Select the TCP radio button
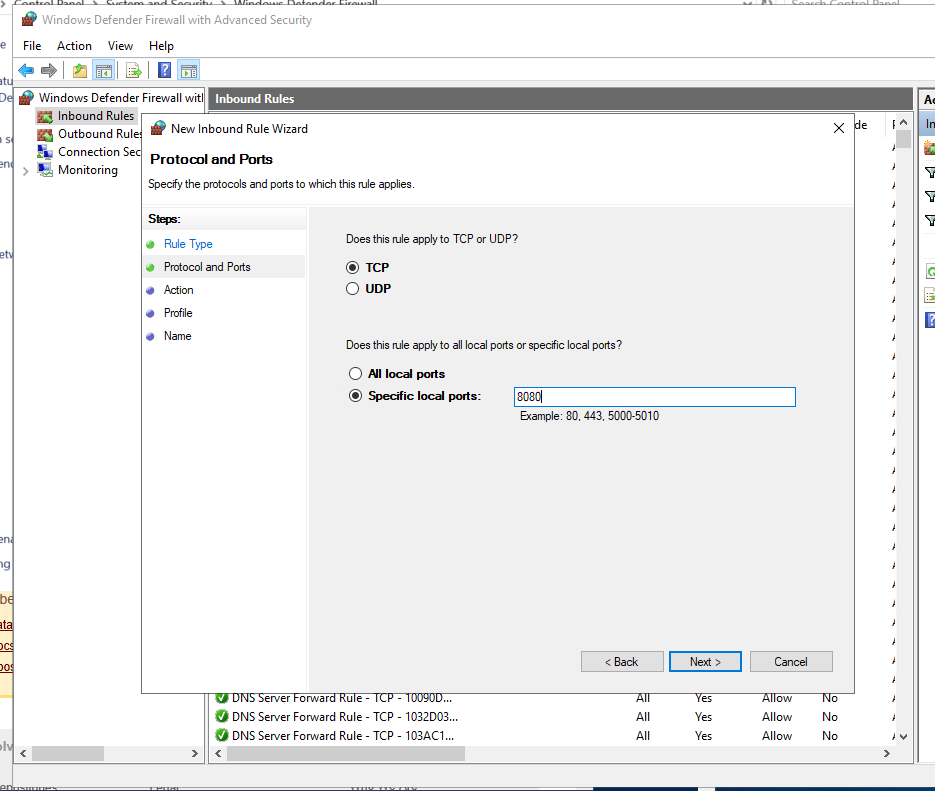 tap(352, 268)
